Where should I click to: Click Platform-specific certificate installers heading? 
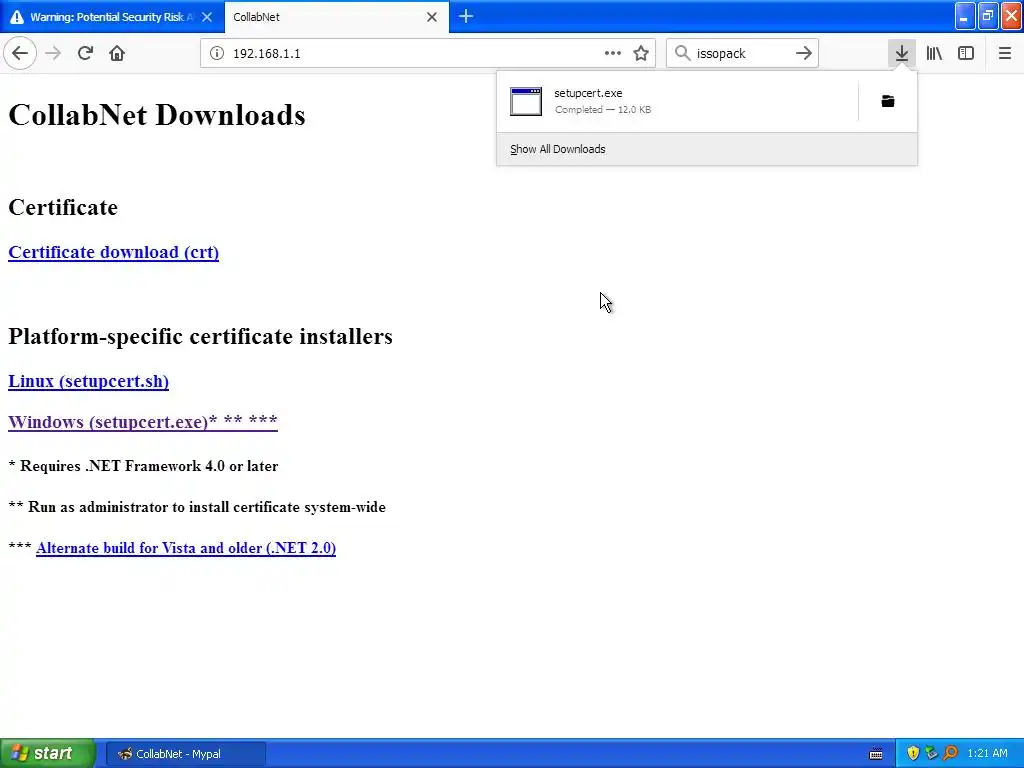(200, 336)
